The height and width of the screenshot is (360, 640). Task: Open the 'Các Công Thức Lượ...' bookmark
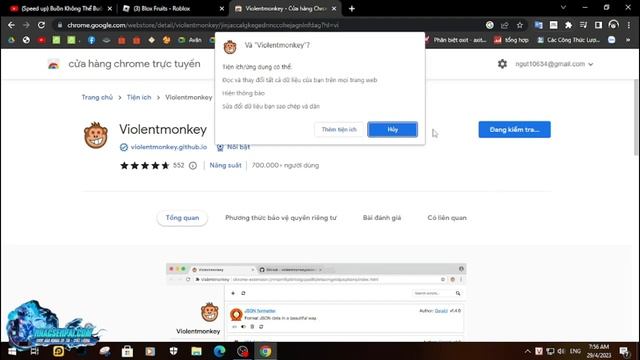click(x=569, y=40)
